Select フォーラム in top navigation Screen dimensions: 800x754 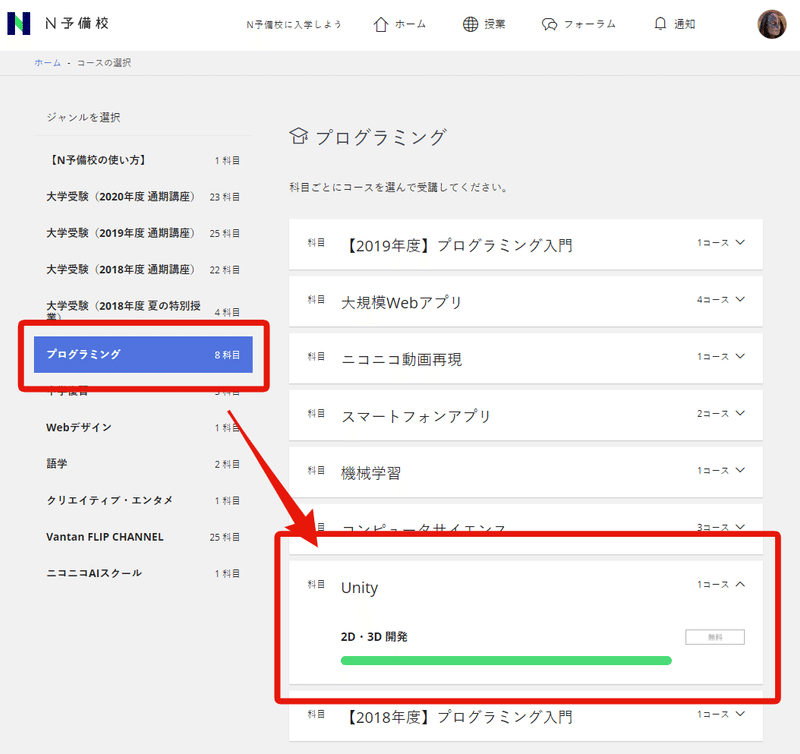pos(590,24)
